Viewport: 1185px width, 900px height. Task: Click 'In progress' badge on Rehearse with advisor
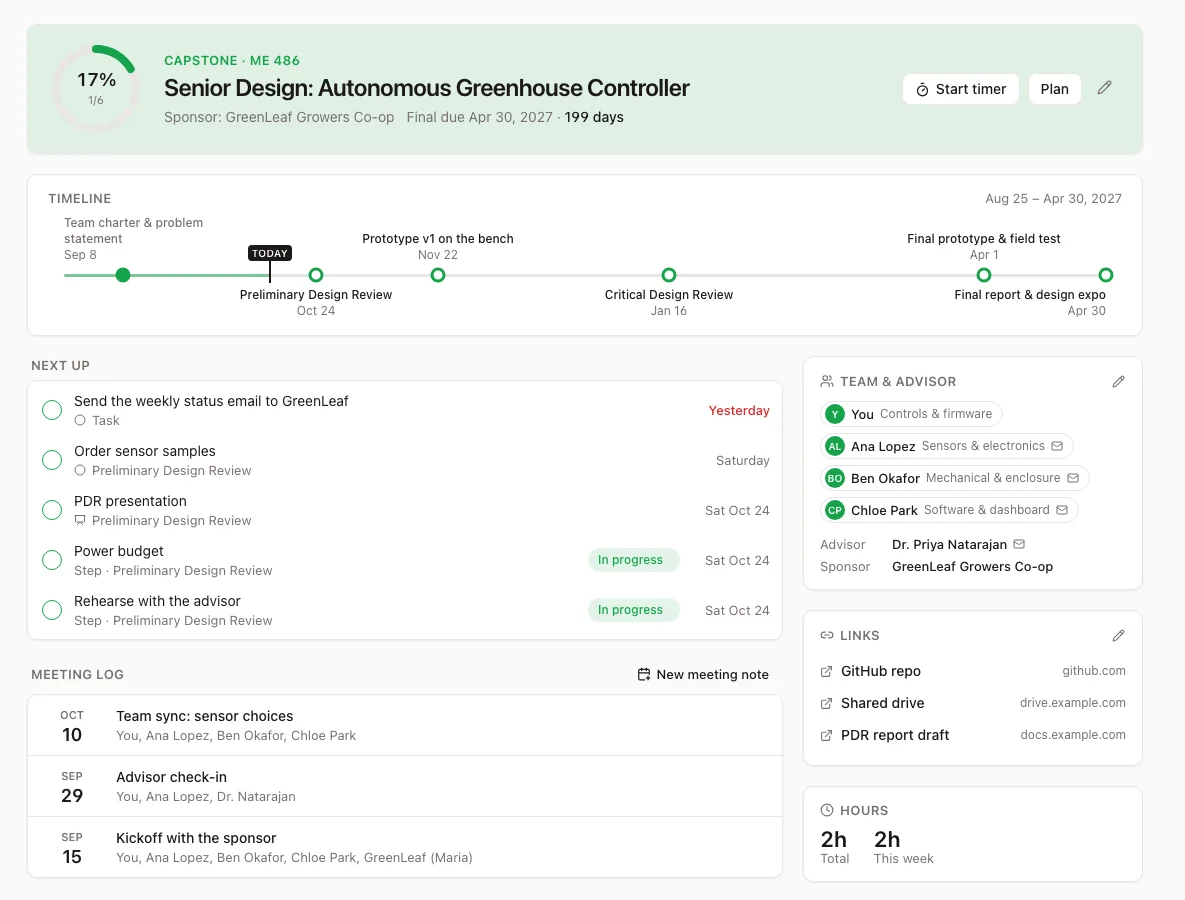633,610
